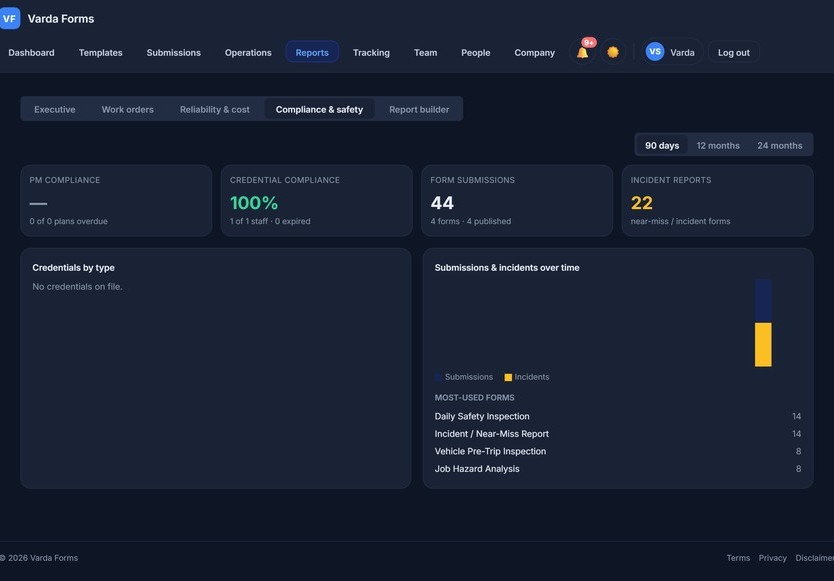Click the Vehicle Pre-Trip Inspection row
The height and width of the screenshot is (581, 834).
pos(618,451)
